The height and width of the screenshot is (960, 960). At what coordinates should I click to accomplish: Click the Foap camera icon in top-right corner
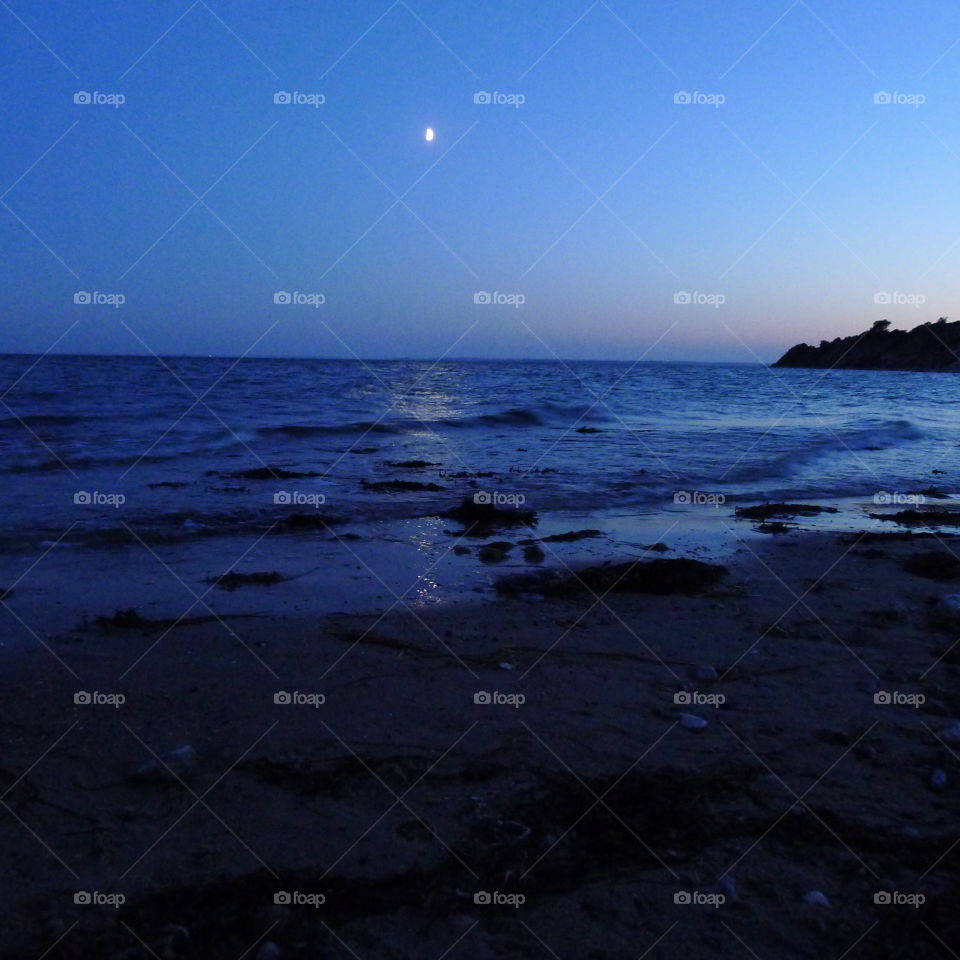pyautogui.click(x=880, y=99)
